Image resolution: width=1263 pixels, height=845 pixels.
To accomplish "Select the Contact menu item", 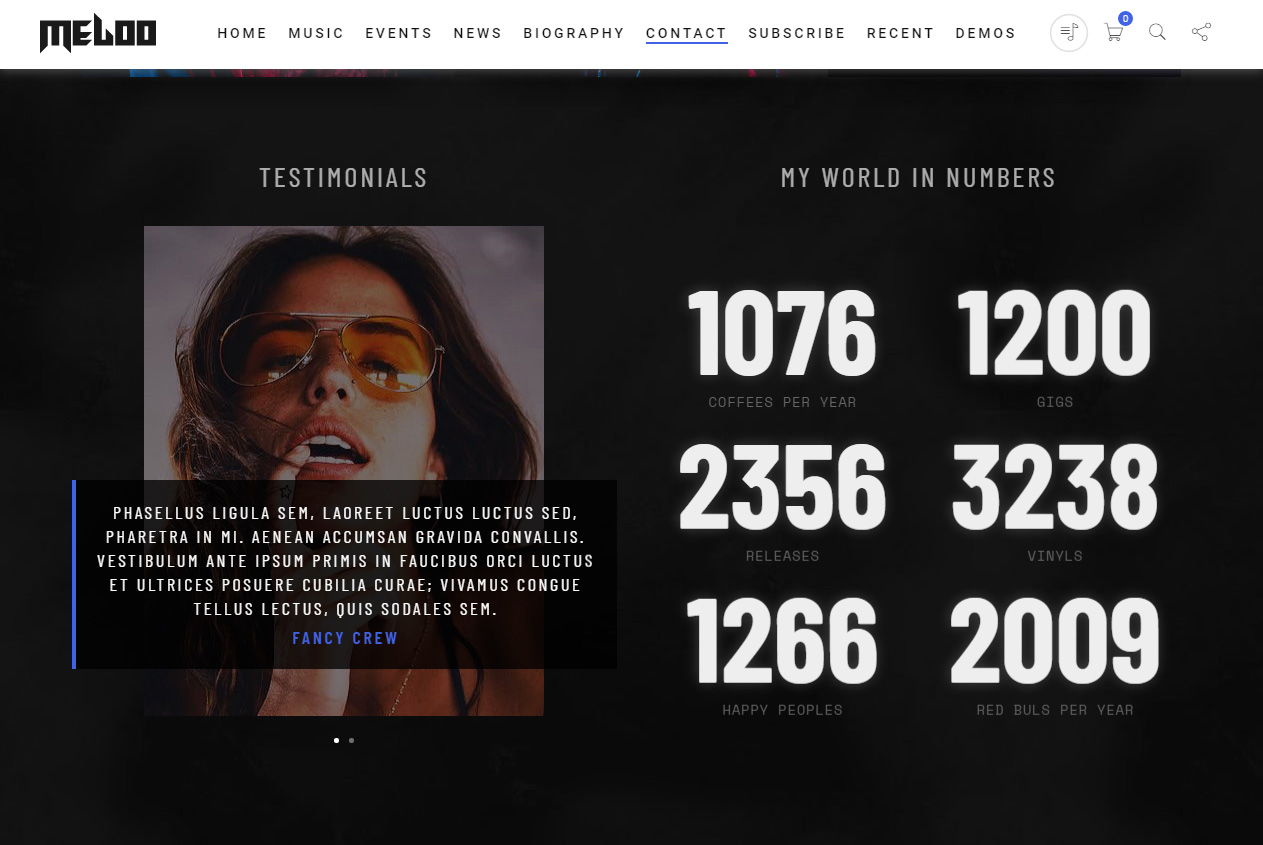I will point(686,33).
